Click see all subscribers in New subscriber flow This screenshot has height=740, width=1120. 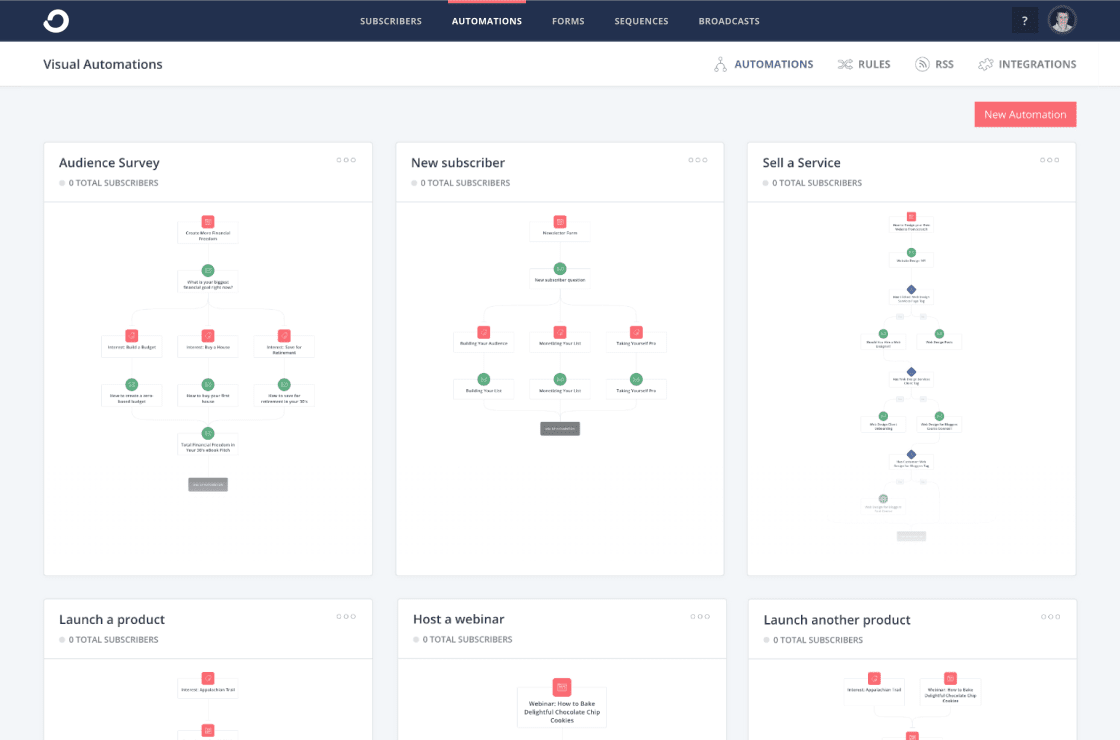tap(560, 428)
